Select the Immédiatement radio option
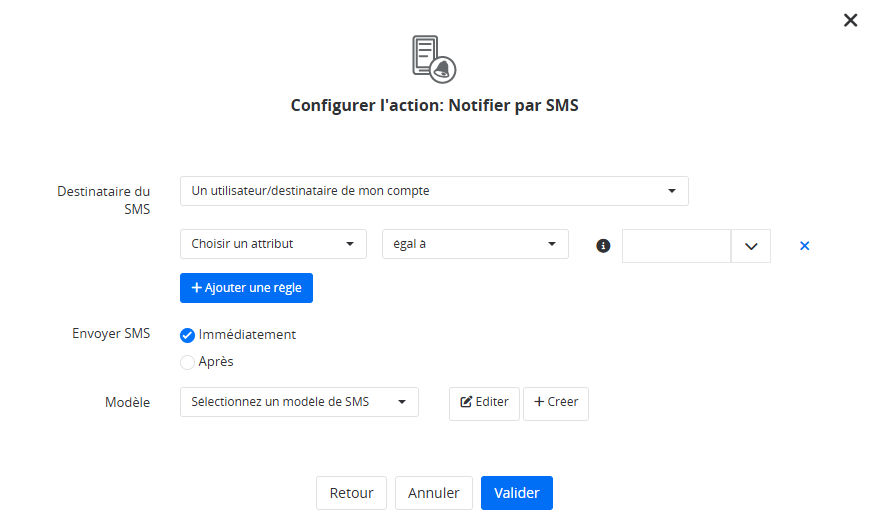 coord(187,336)
